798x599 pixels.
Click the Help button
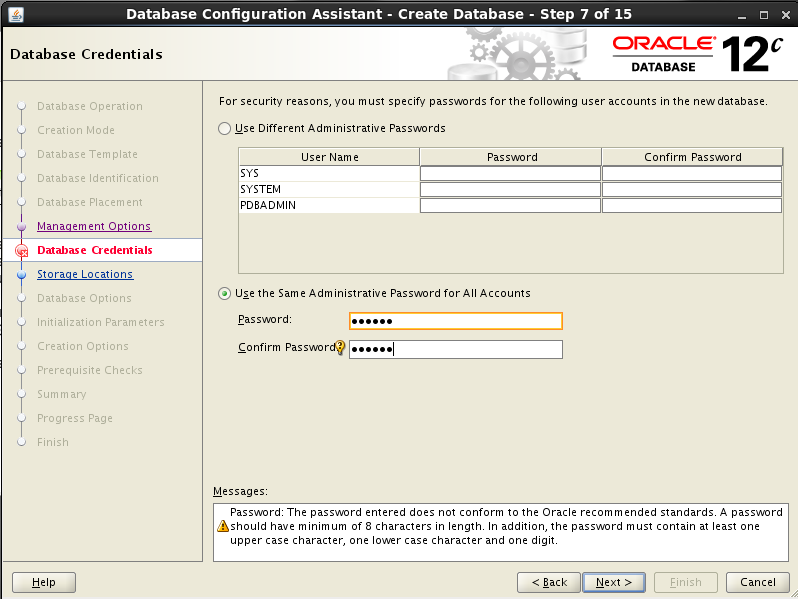click(x=44, y=582)
